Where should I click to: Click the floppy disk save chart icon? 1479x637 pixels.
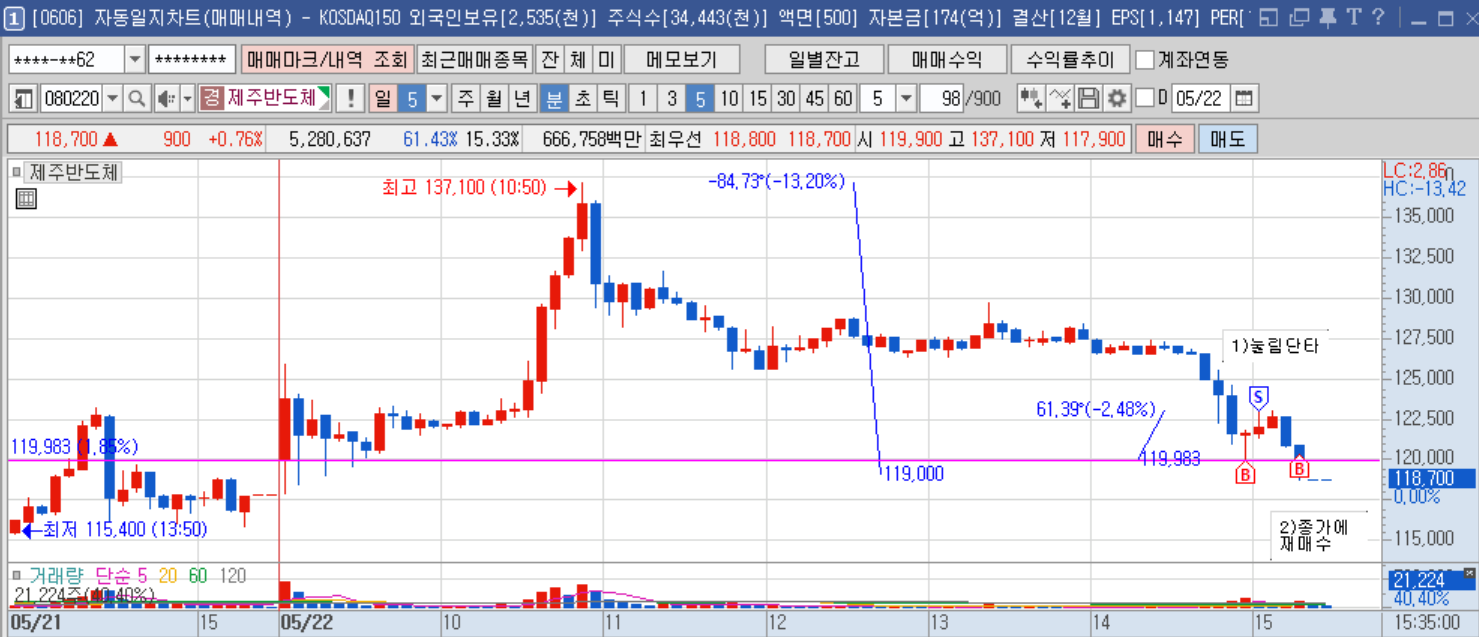pyautogui.click(x=1089, y=99)
